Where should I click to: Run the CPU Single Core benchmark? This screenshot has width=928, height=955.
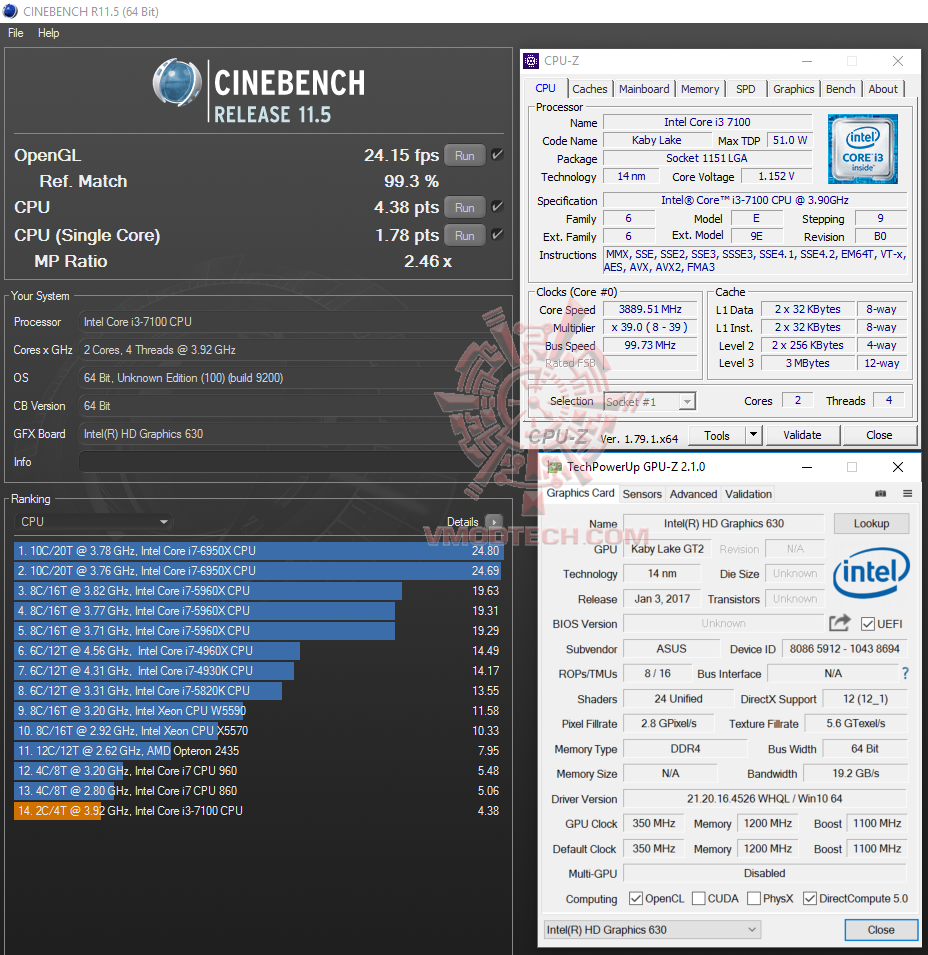pos(465,235)
